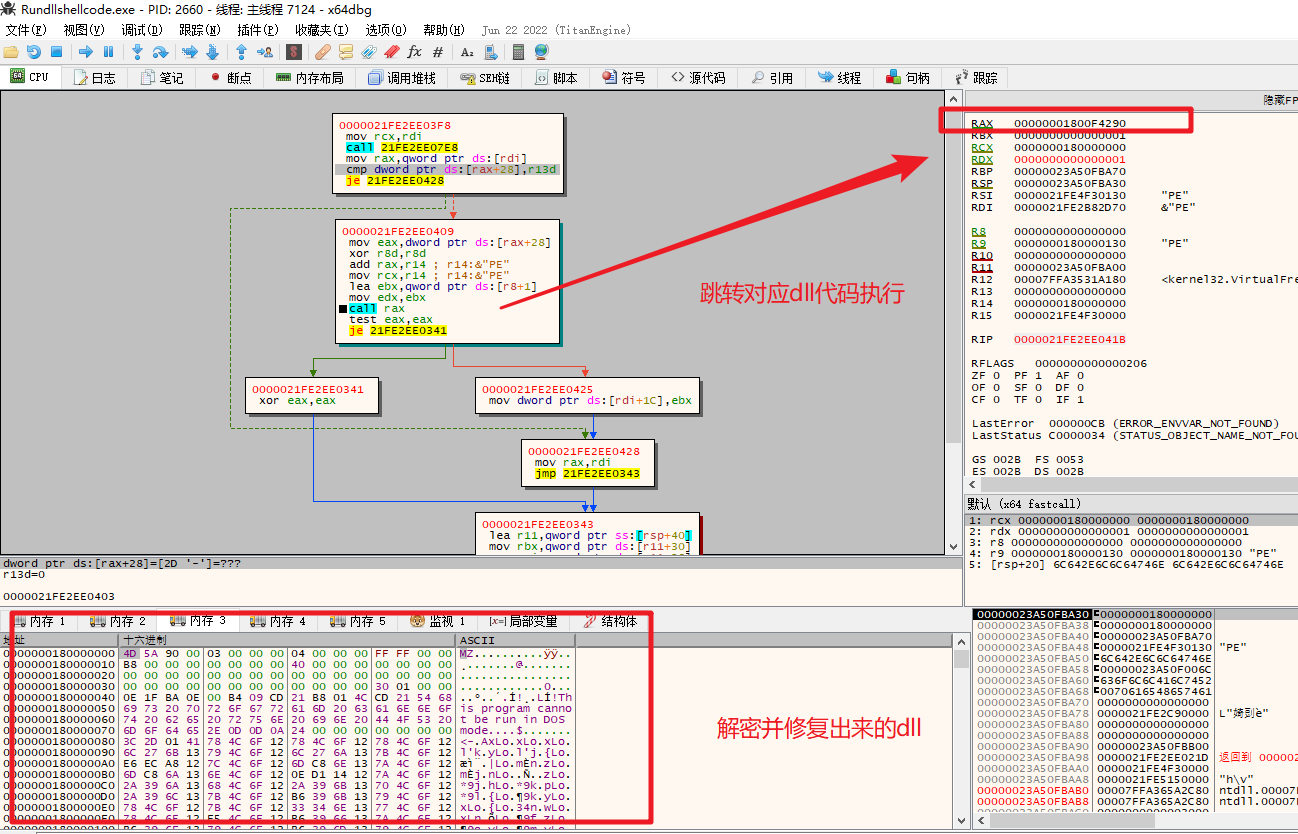Image resolution: width=1298 pixels, height=834 pixels.
Task: Open the Variables hash icon
Action: 437,52
